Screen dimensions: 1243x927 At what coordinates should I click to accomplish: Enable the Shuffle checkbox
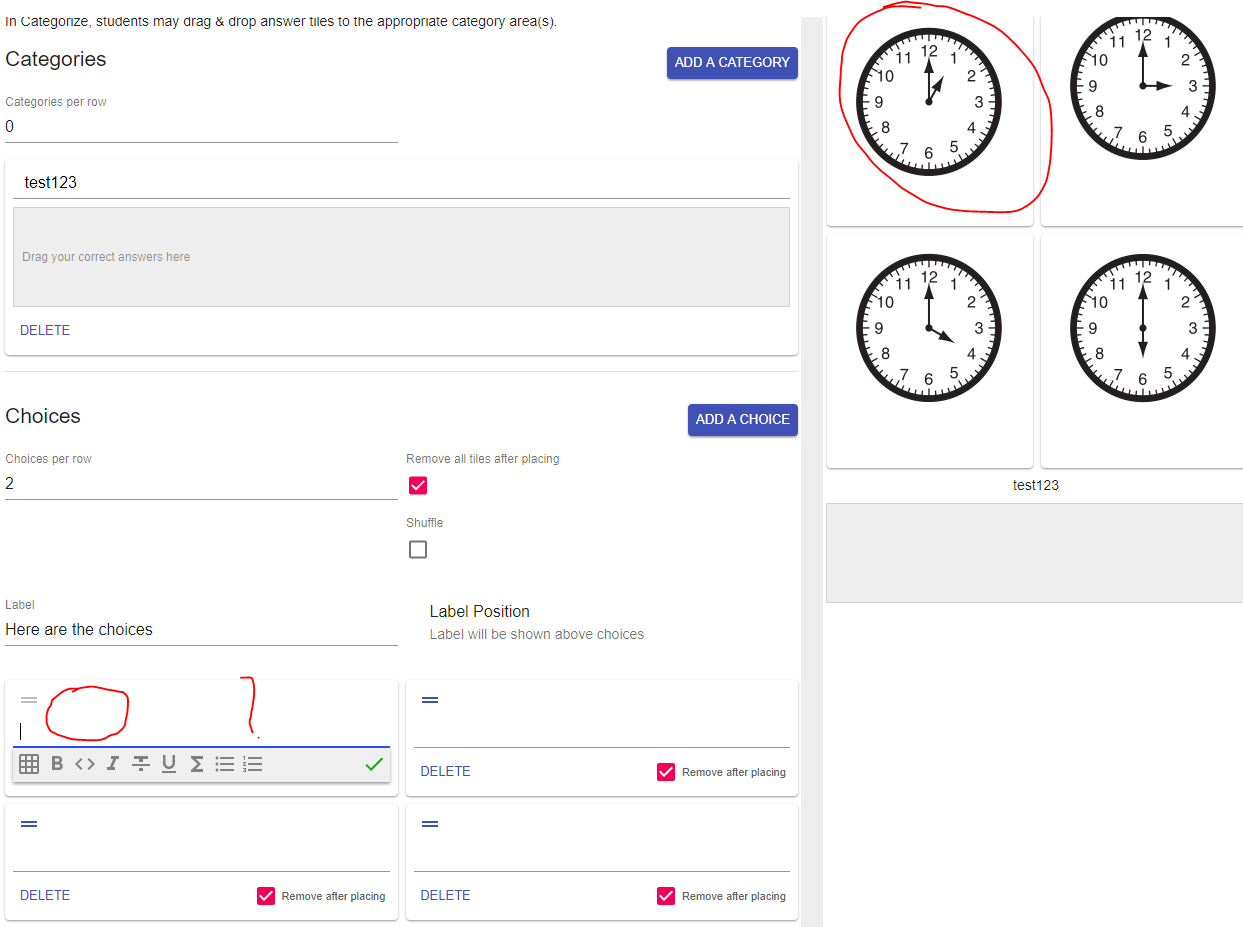click(x=418, y=550)
